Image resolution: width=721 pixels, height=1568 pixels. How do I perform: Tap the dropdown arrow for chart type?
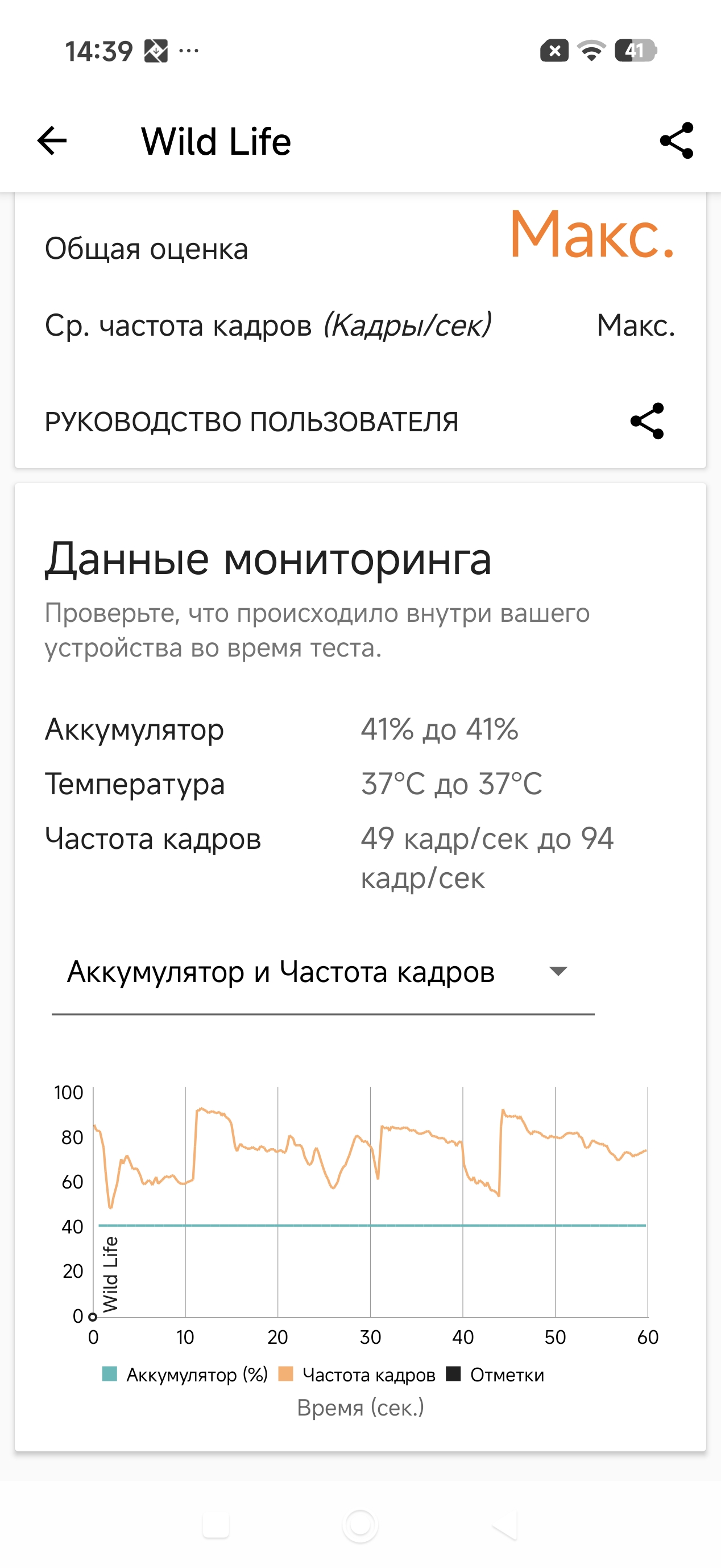tap(558, 972)
